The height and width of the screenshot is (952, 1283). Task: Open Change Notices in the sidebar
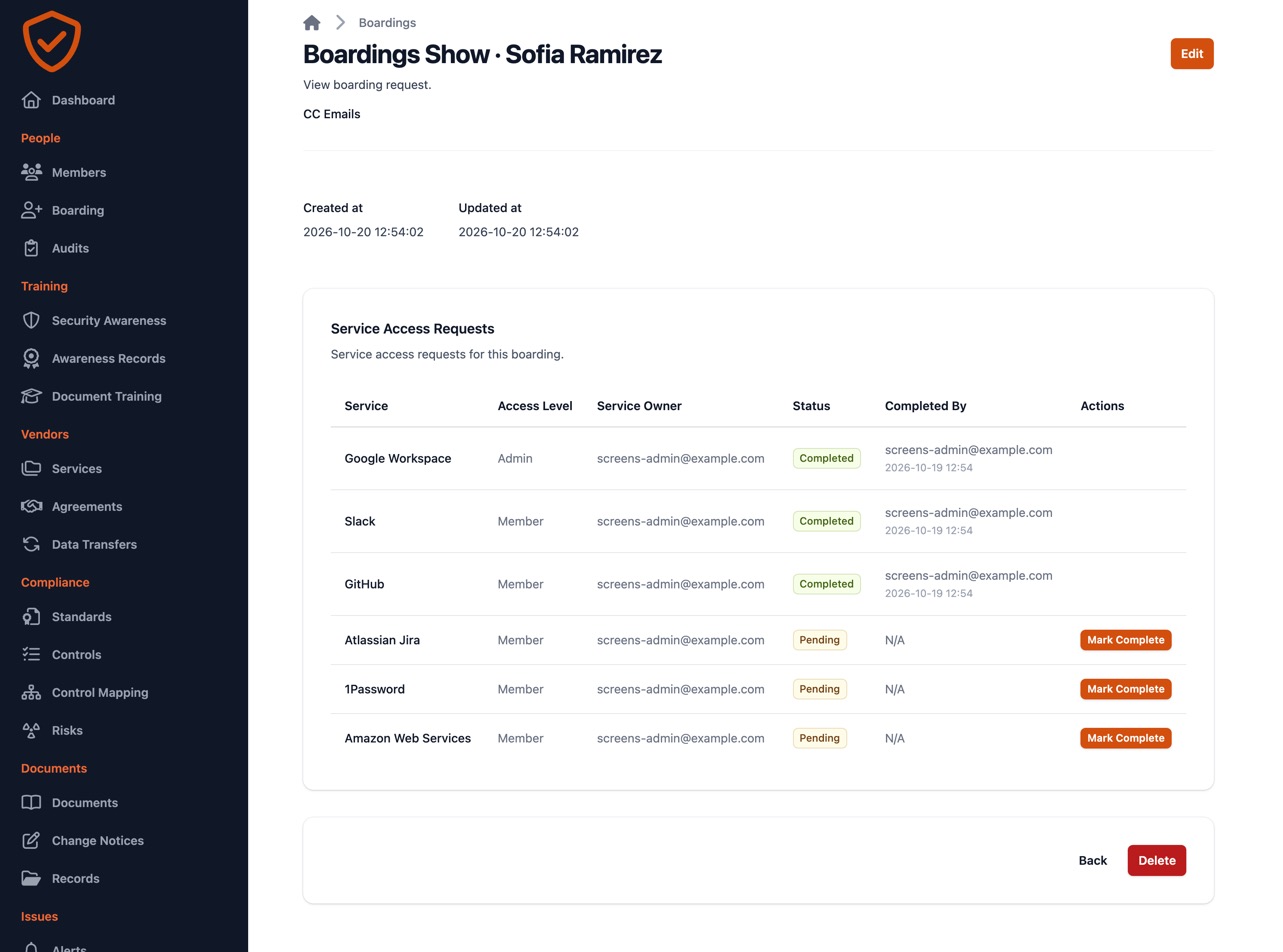click(98, 840)
